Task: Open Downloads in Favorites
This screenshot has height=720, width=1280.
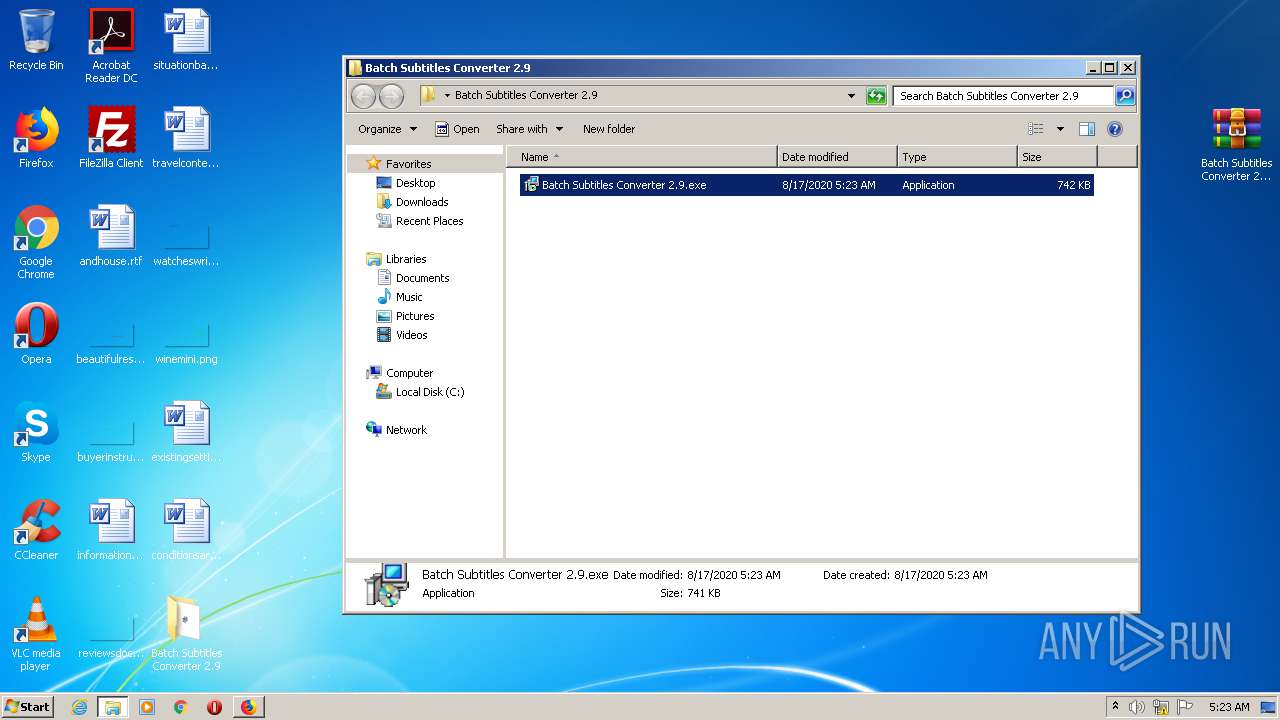Action: [421, 202]
